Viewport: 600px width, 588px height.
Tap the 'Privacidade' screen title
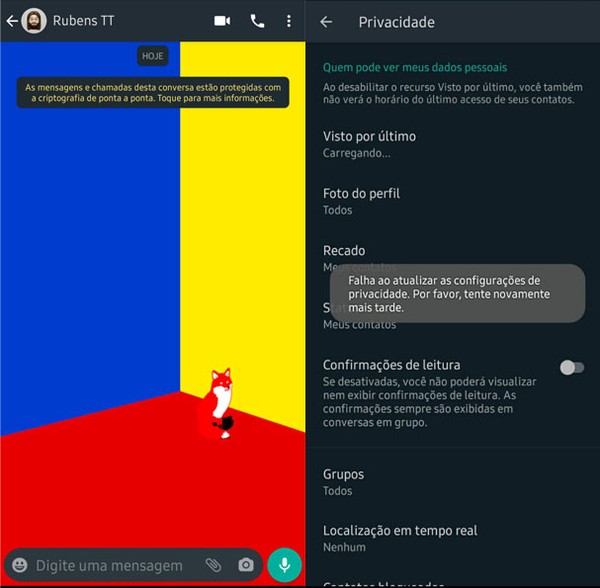396,22
